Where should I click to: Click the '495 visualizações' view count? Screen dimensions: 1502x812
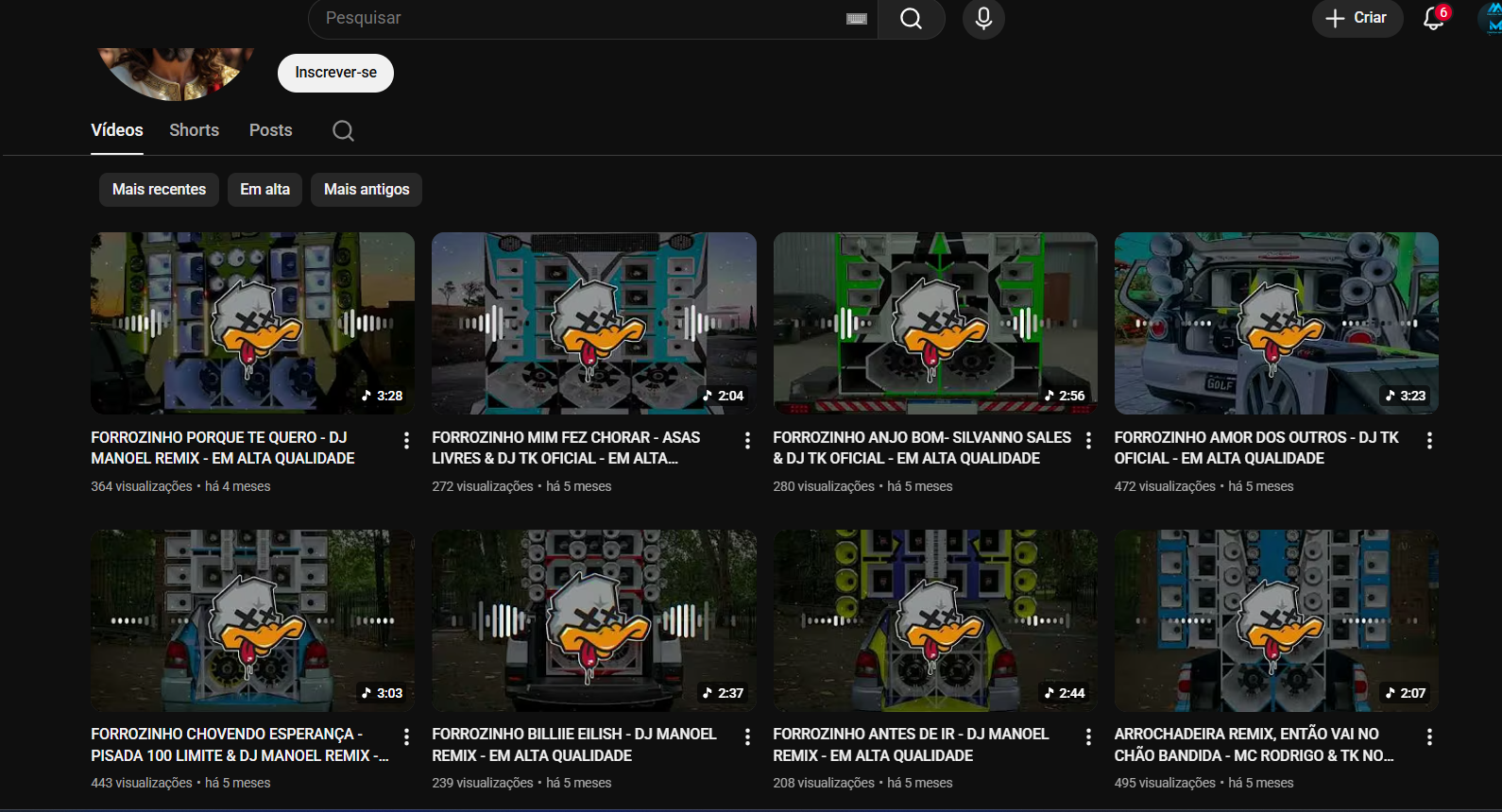1165,783
